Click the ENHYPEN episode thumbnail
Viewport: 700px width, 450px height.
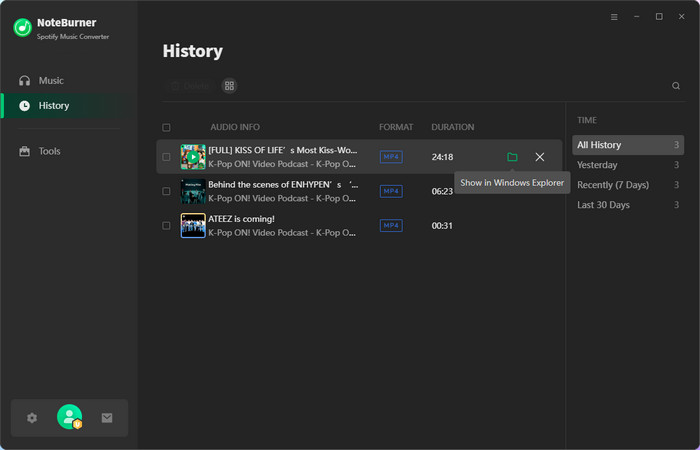point(193,191)
